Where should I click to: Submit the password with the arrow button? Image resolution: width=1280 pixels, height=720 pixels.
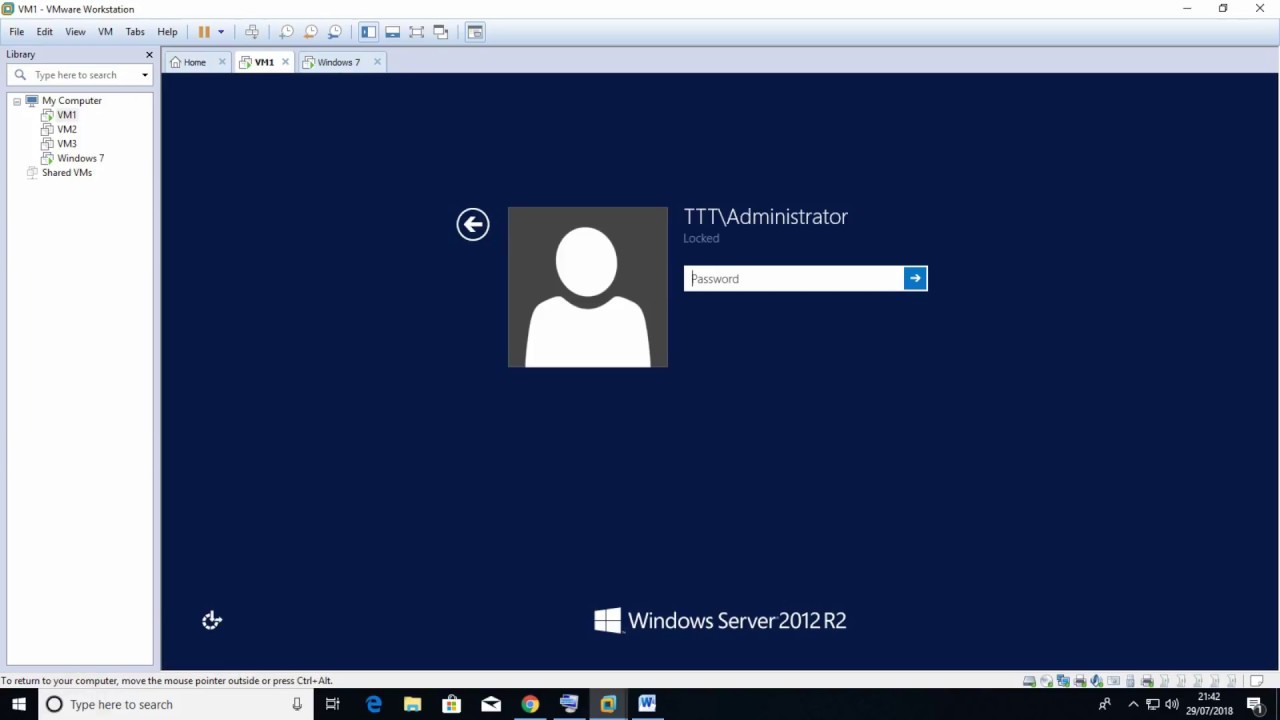pos(915,279)
